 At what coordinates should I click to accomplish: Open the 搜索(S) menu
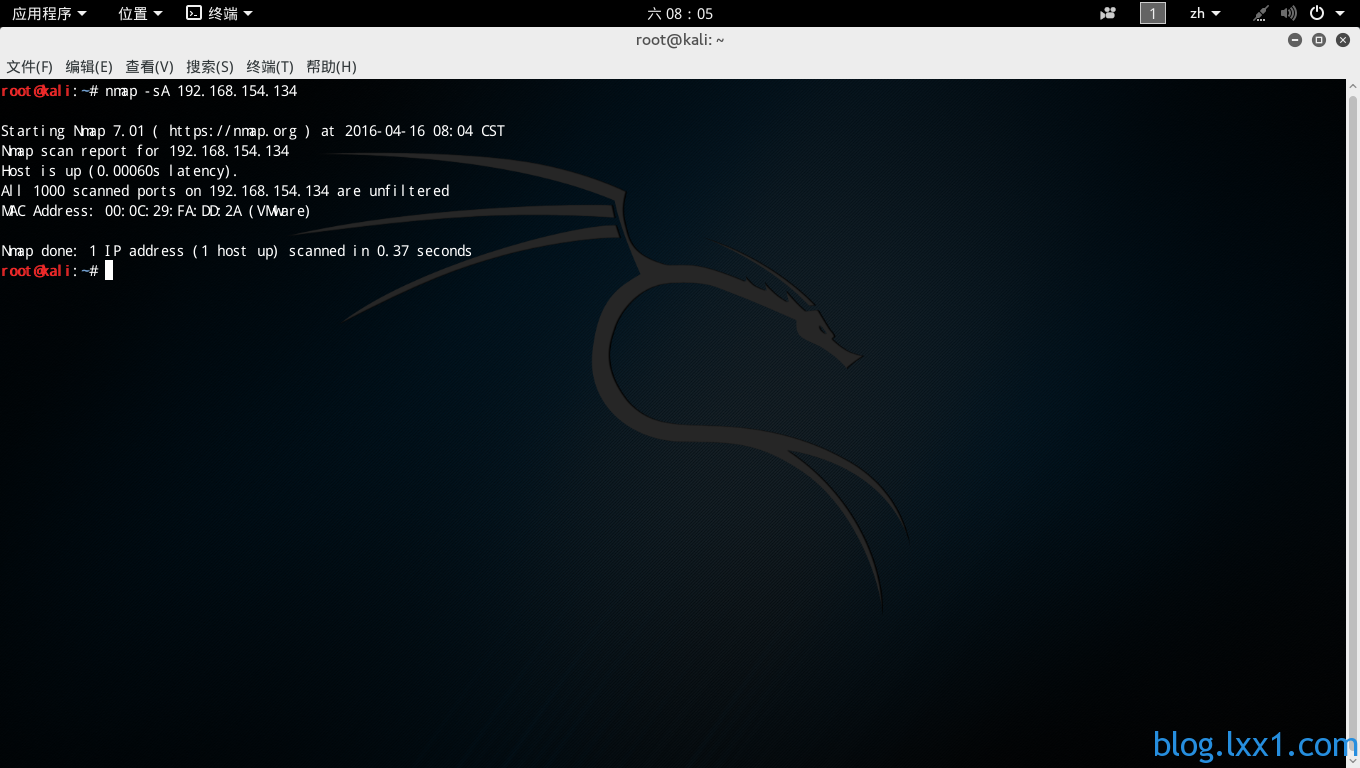pyautogui.click(x=210, y=67)
